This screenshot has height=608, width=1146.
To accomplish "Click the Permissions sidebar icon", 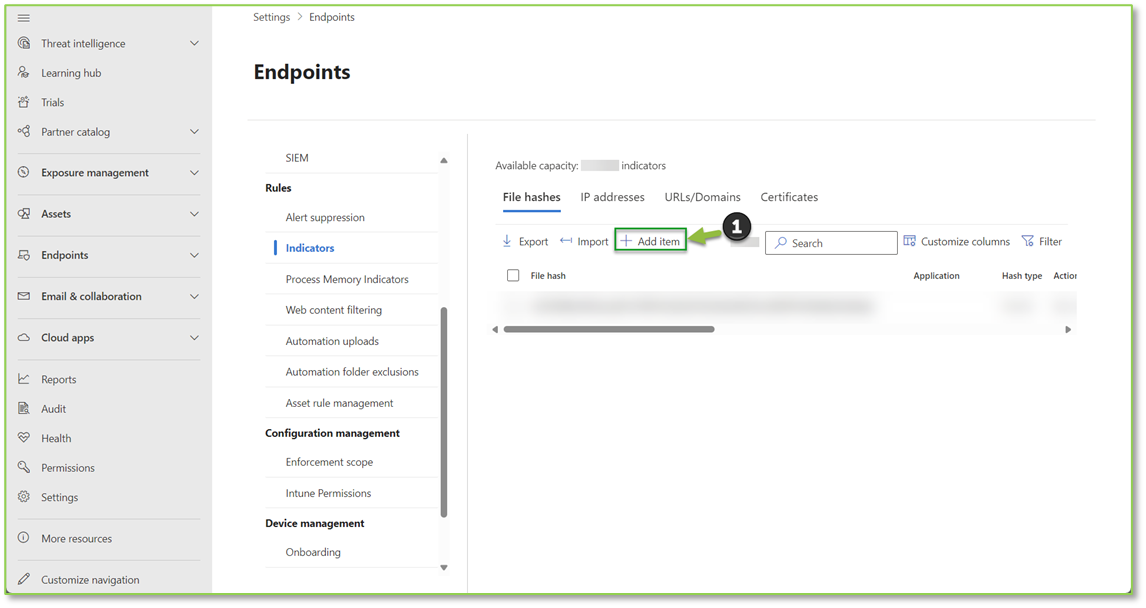I will point(22,467).
